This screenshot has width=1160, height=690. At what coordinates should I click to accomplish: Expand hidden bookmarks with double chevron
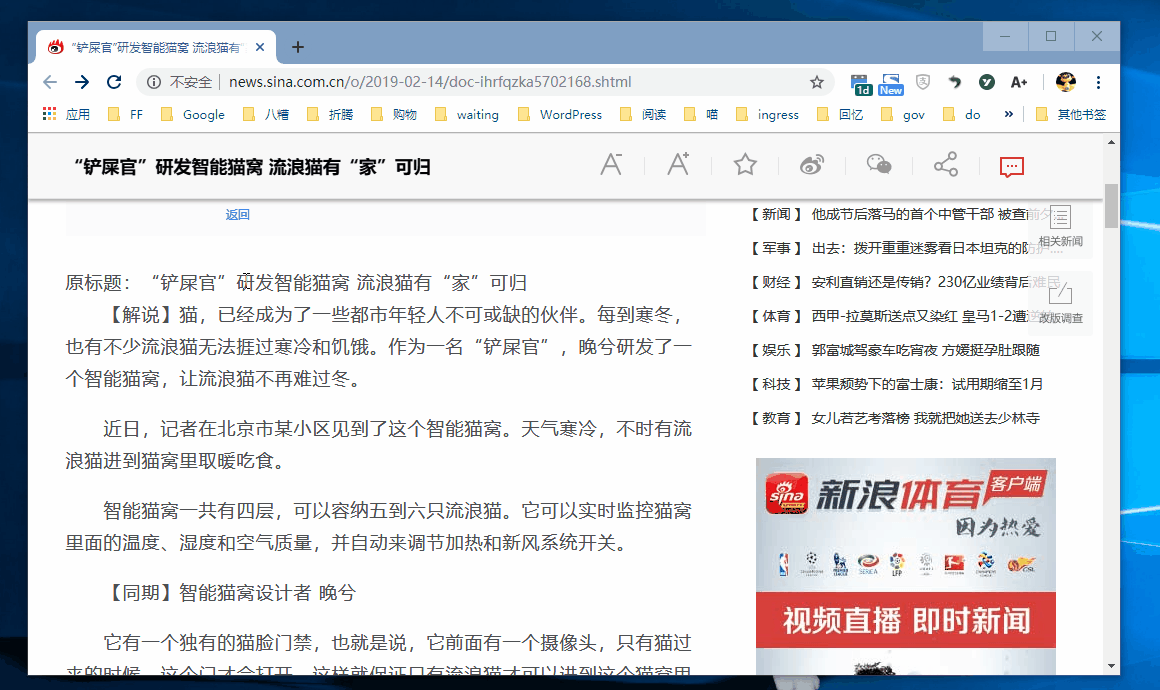point(1009,114)
